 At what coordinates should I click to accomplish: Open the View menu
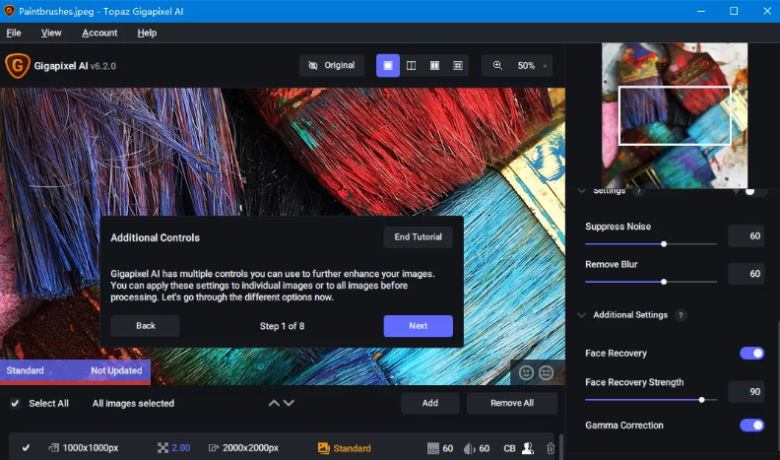[51, 33]
